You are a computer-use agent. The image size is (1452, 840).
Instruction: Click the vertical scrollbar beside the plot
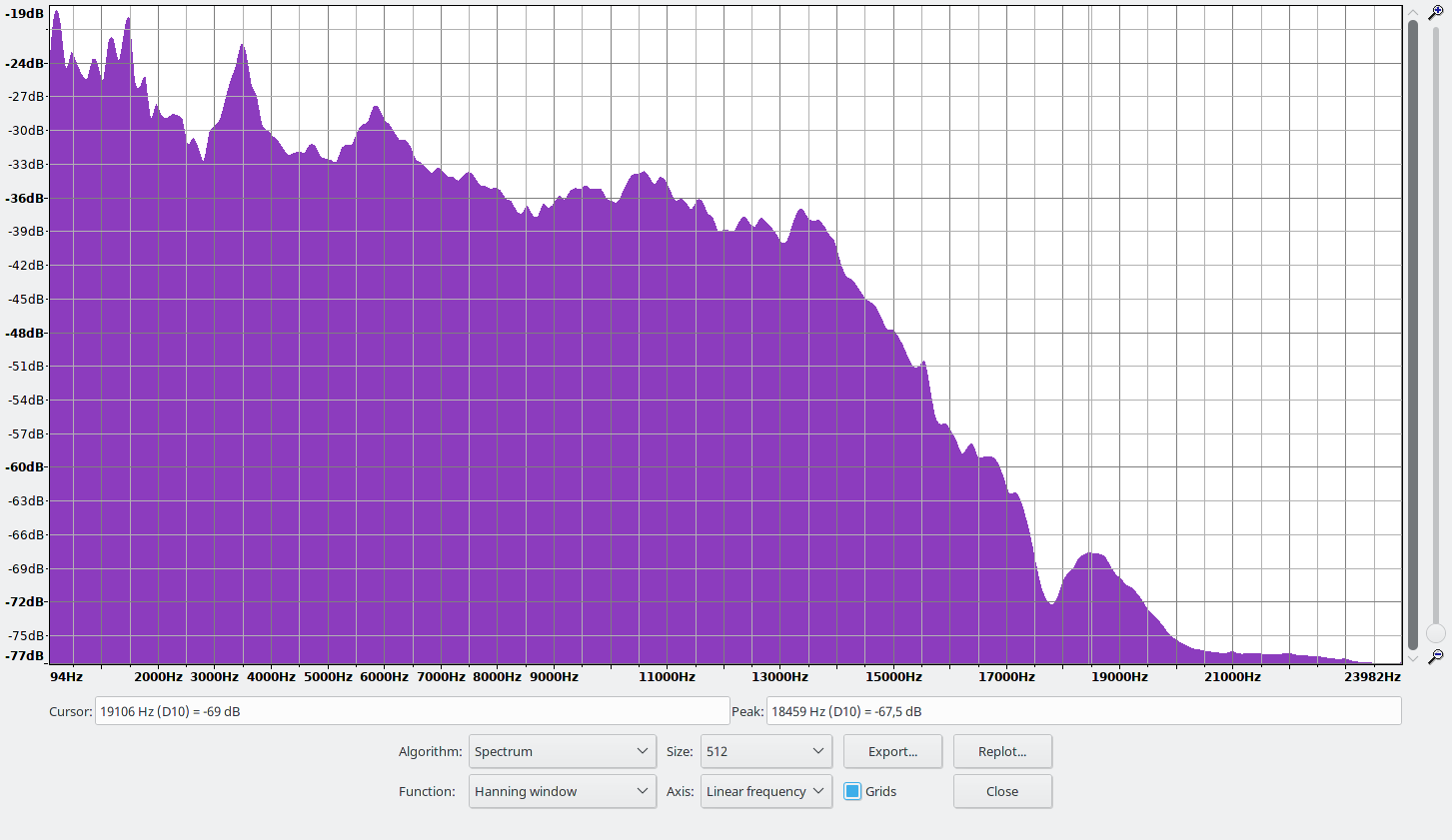pos(1413,335)
